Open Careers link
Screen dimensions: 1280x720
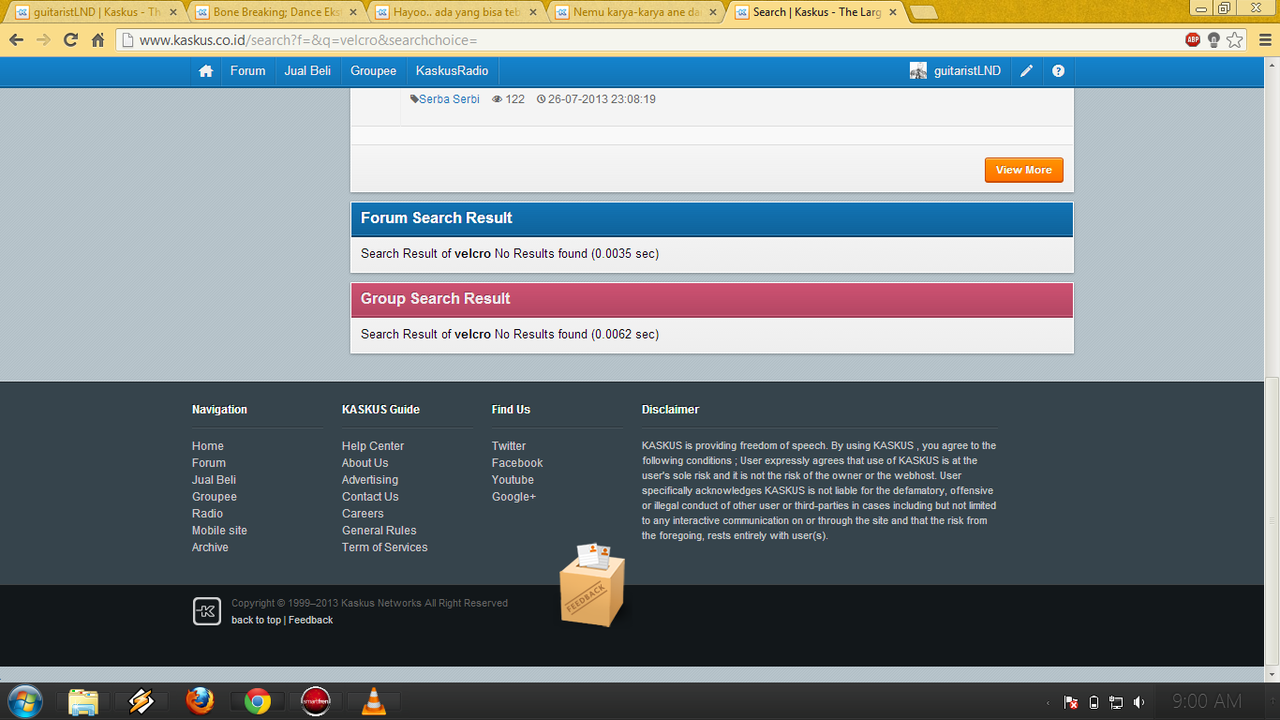(363, 514)
